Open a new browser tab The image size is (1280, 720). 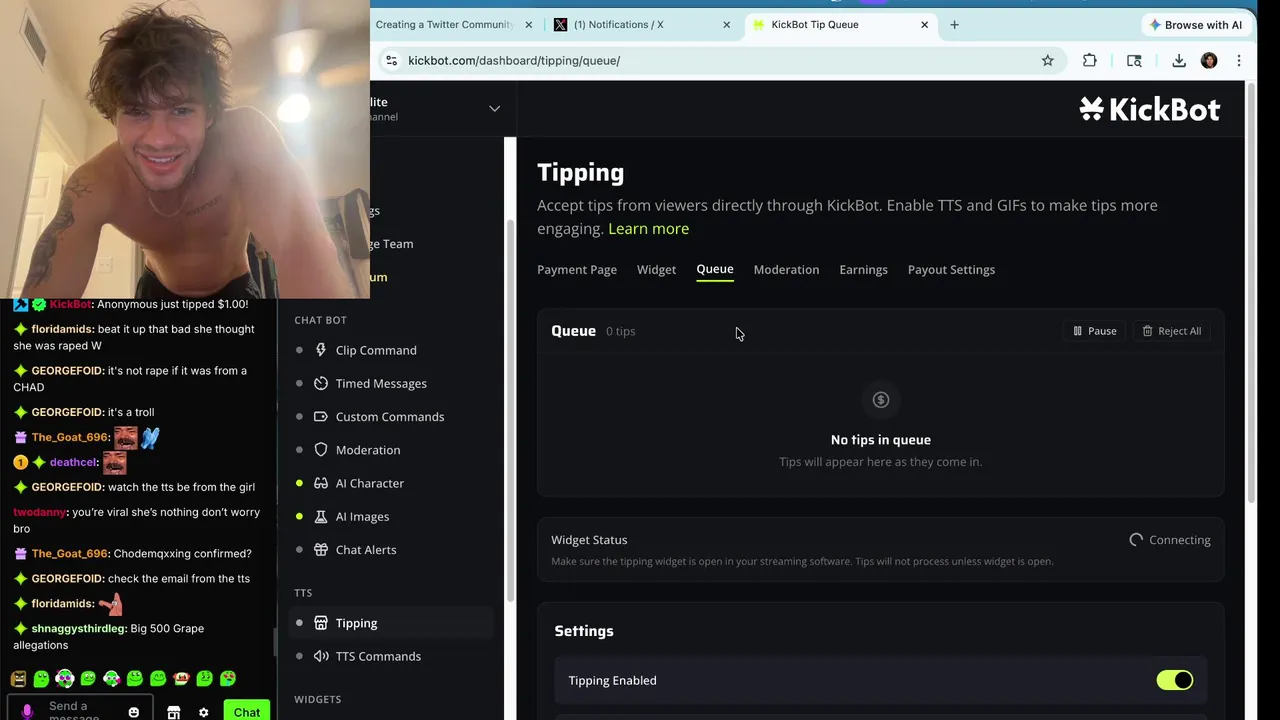[954, 25]
